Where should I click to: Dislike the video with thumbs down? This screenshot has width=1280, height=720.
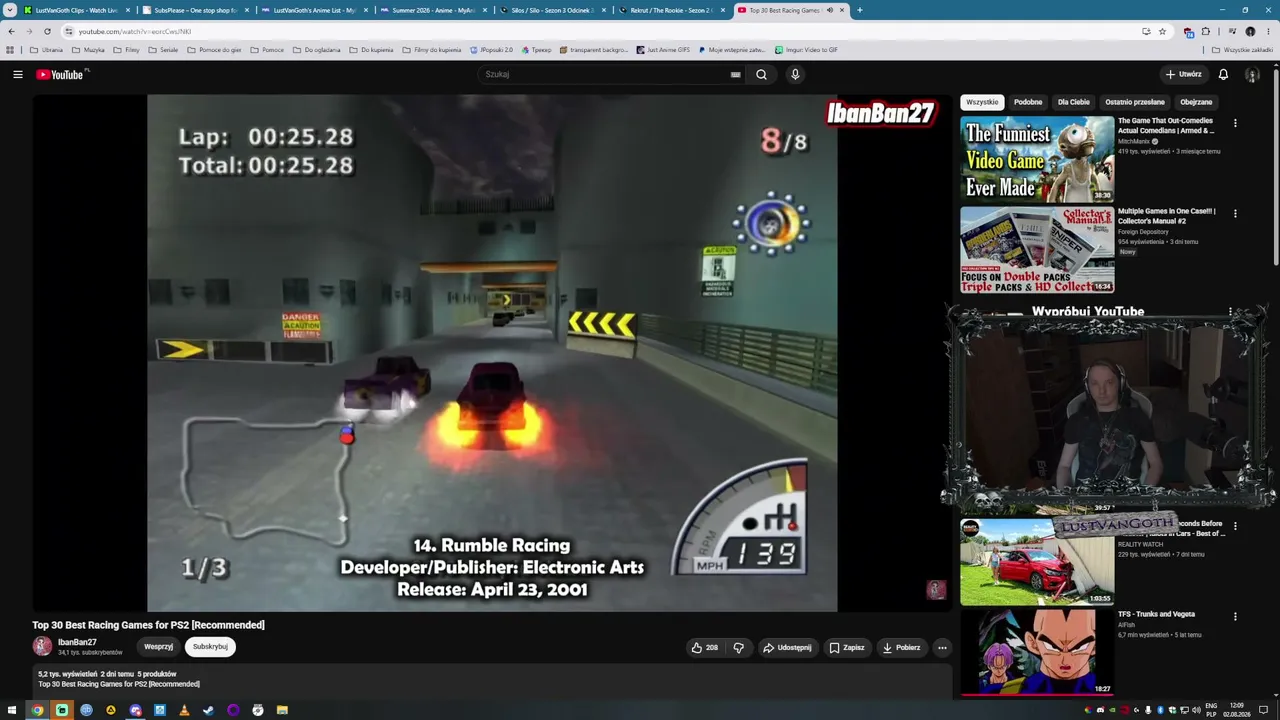point(738,647)
